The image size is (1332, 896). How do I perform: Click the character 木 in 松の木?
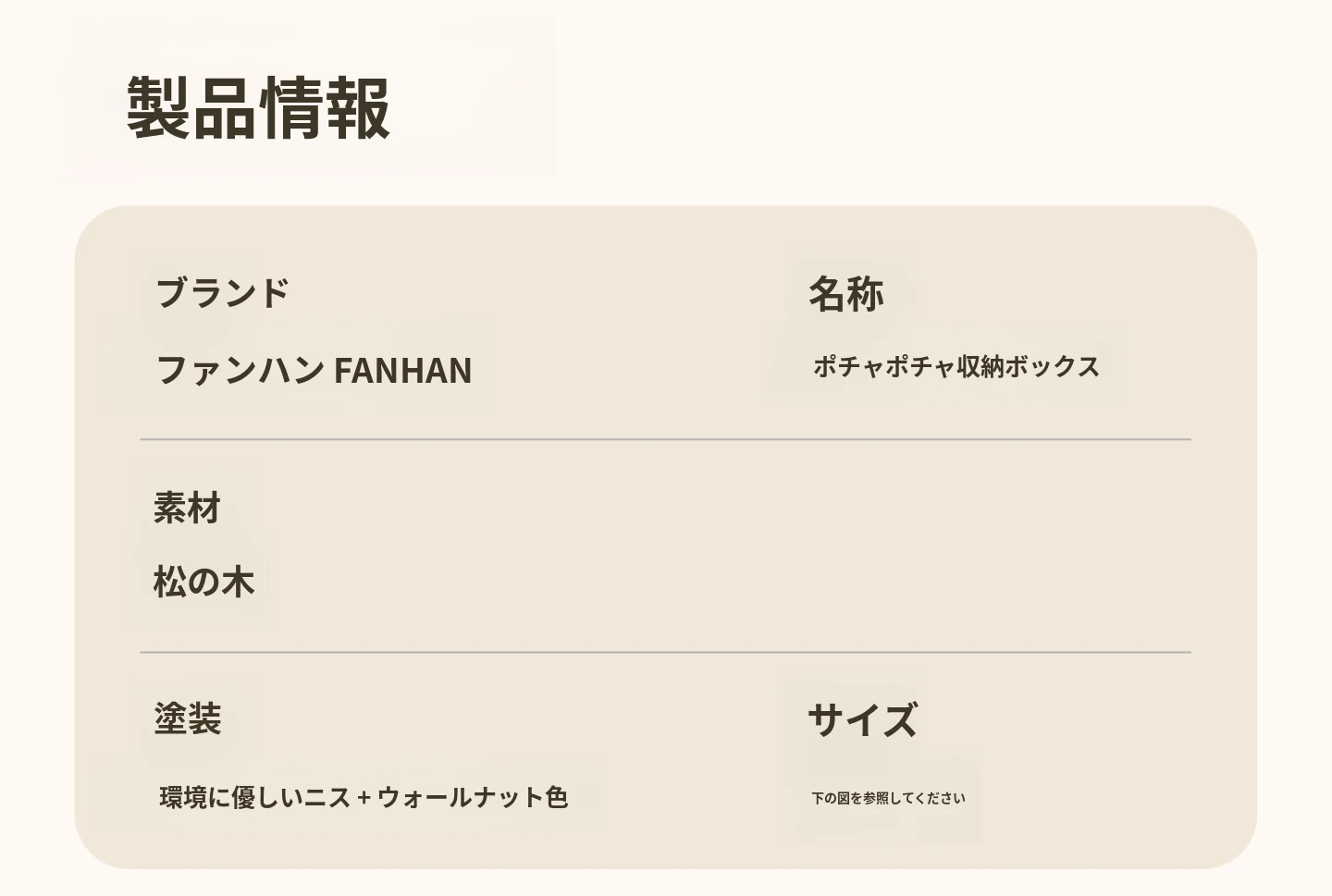pyautogui.click(x=238, y=583)
